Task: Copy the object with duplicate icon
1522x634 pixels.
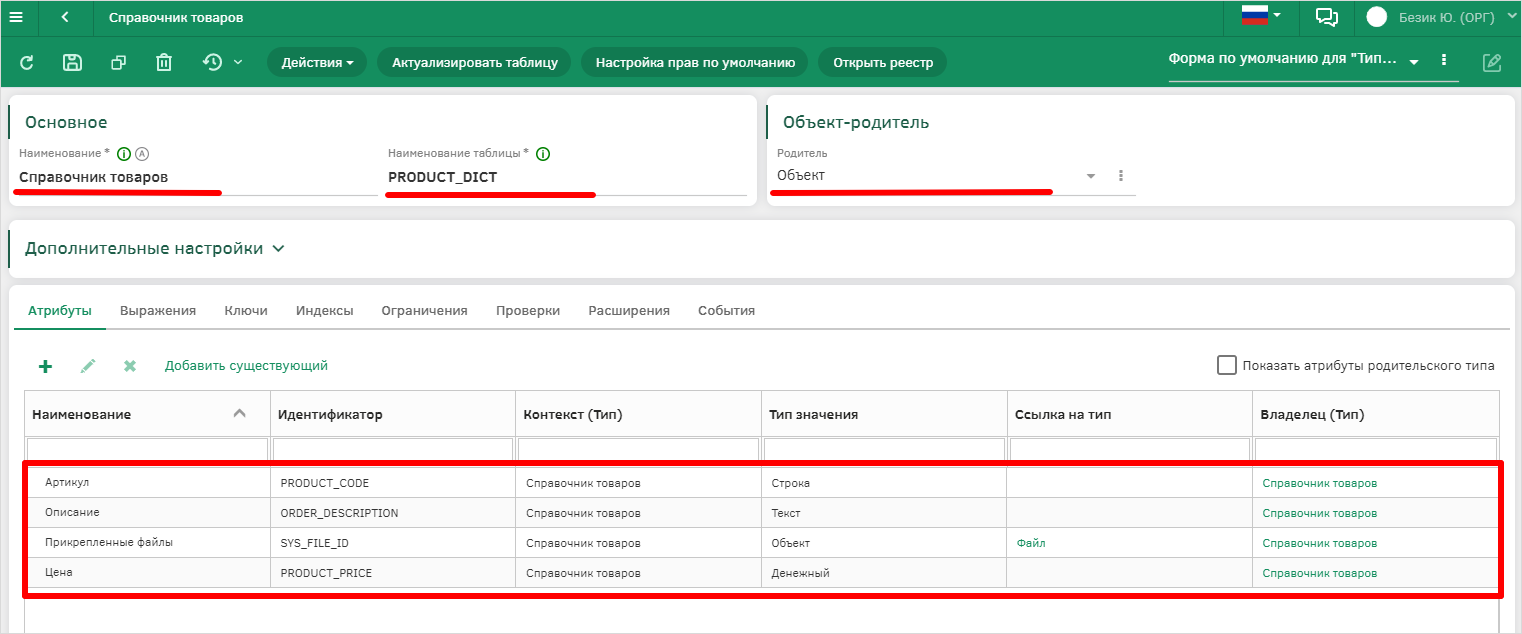Action: tap(118, 62)
